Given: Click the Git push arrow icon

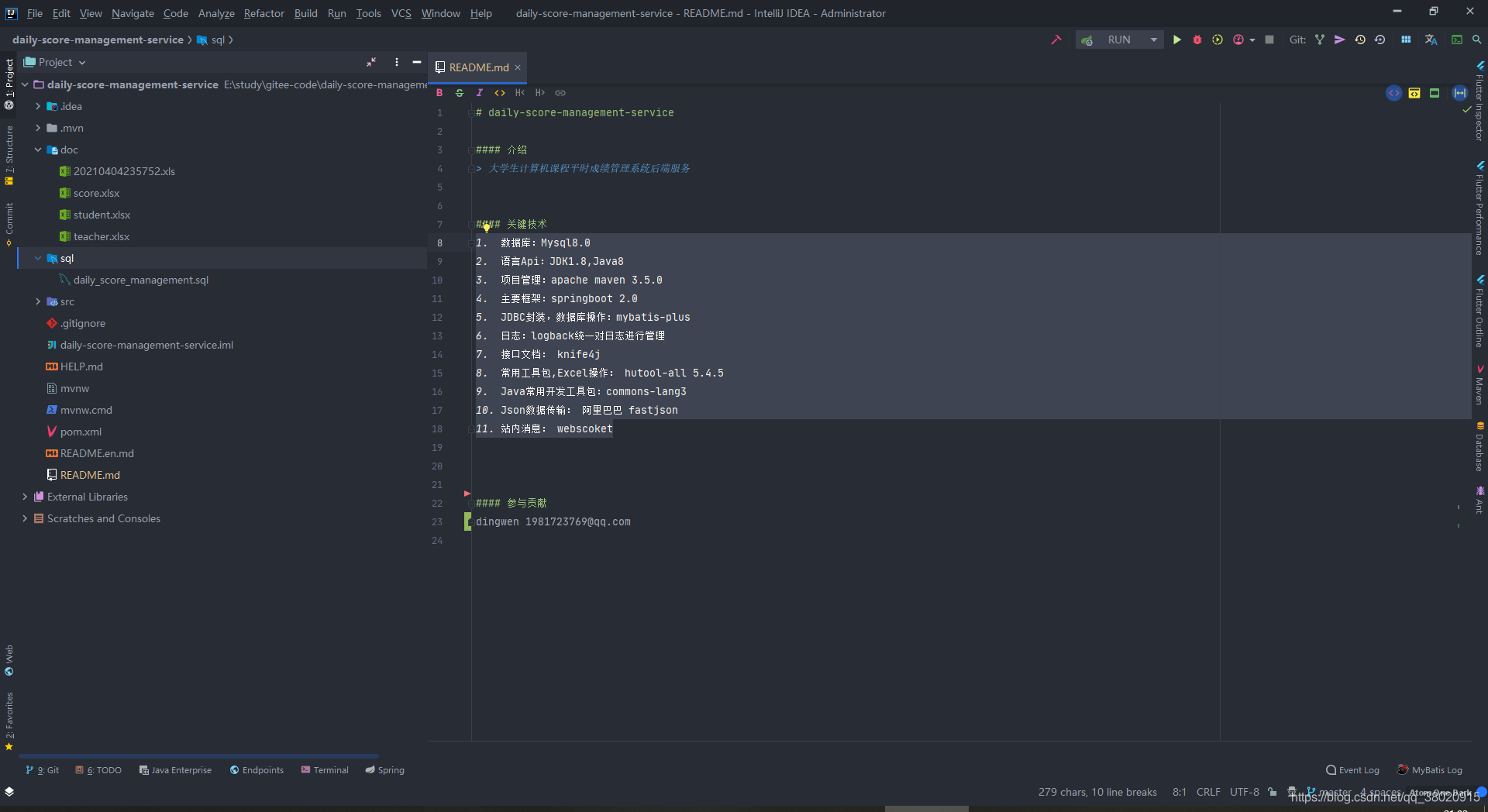Looking at the screenshot, I should [x=1339, y=40].
